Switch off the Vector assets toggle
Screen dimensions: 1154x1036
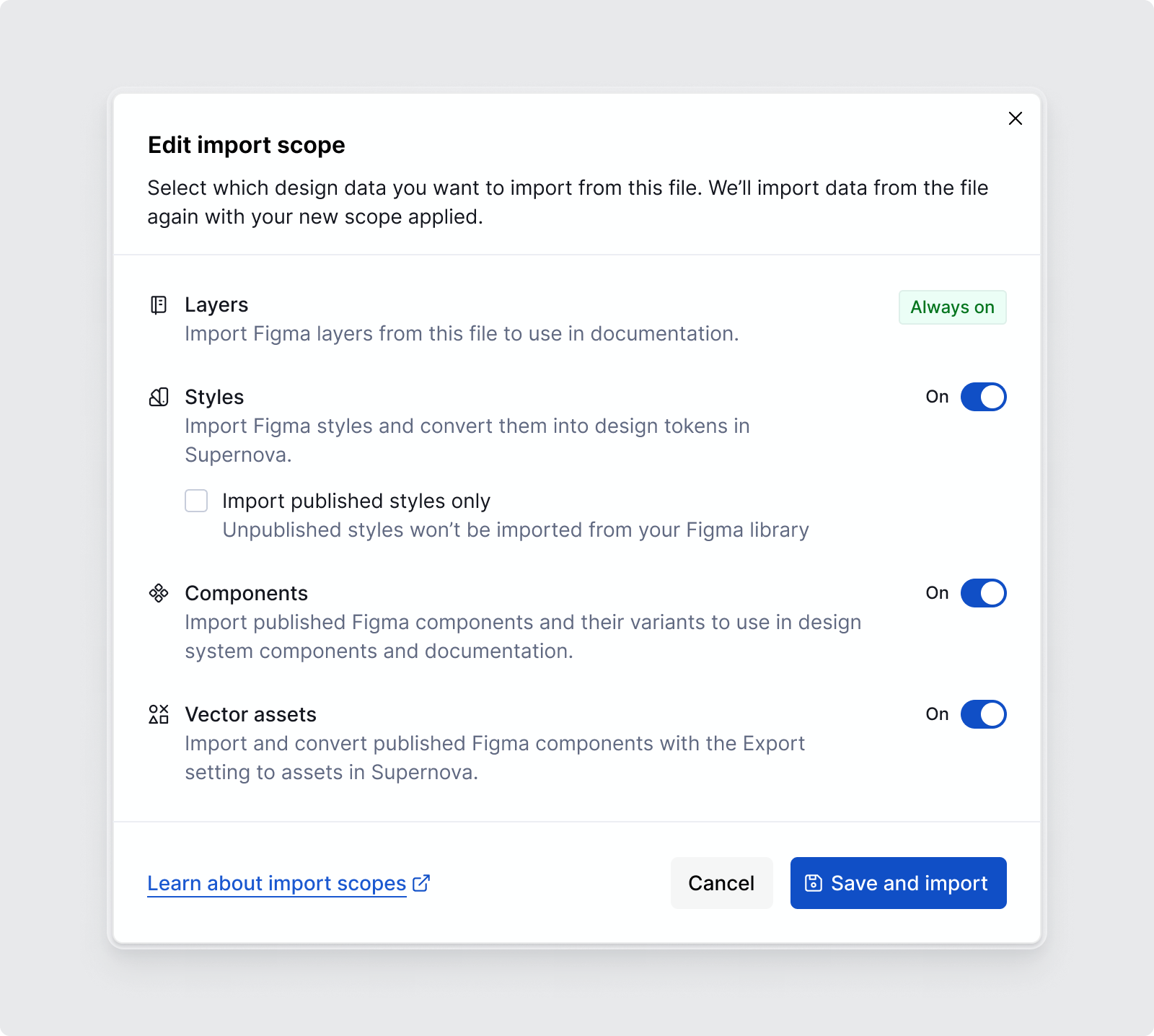983,714
